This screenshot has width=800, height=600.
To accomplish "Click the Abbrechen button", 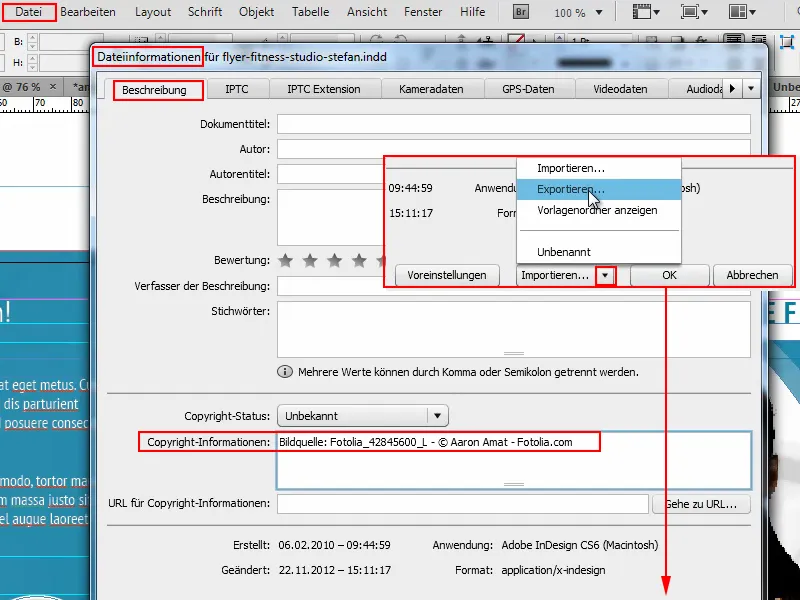I will pyautogui.click(x=753, y=276).
